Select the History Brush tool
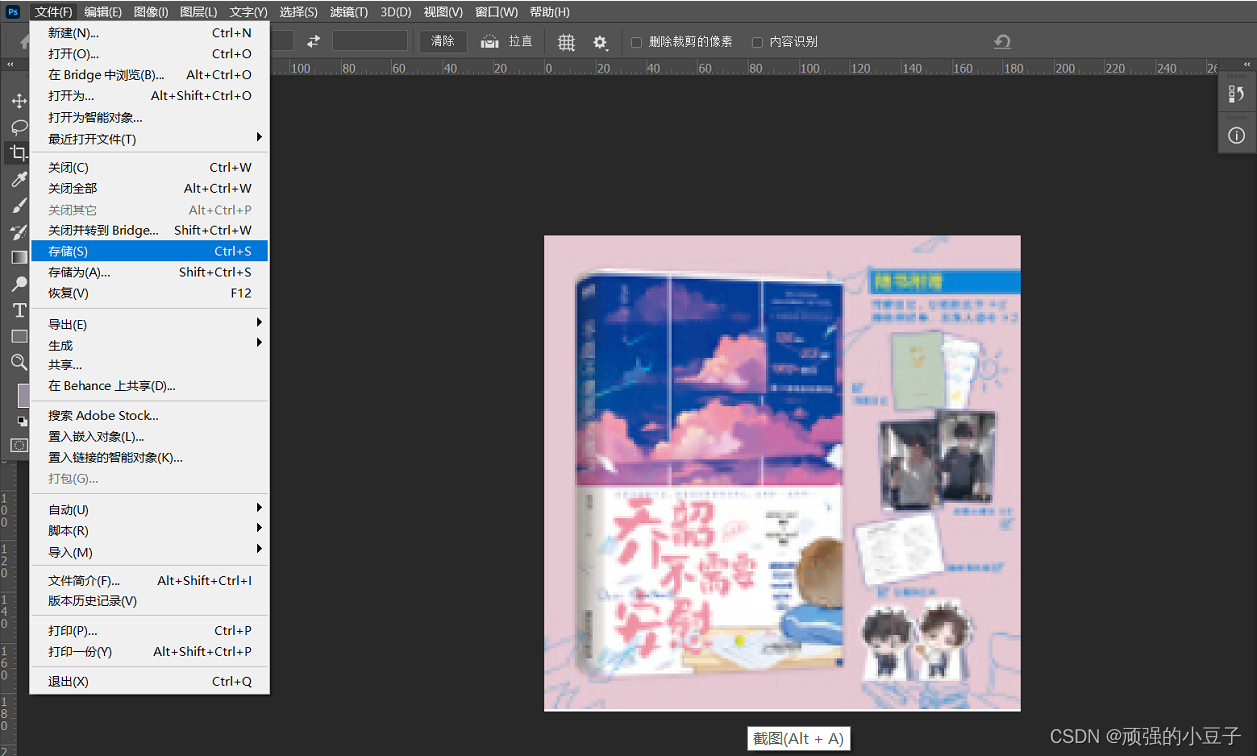The height and width of the screenshot is (756, 1257). pyautogui.click(x=19, y=232)
